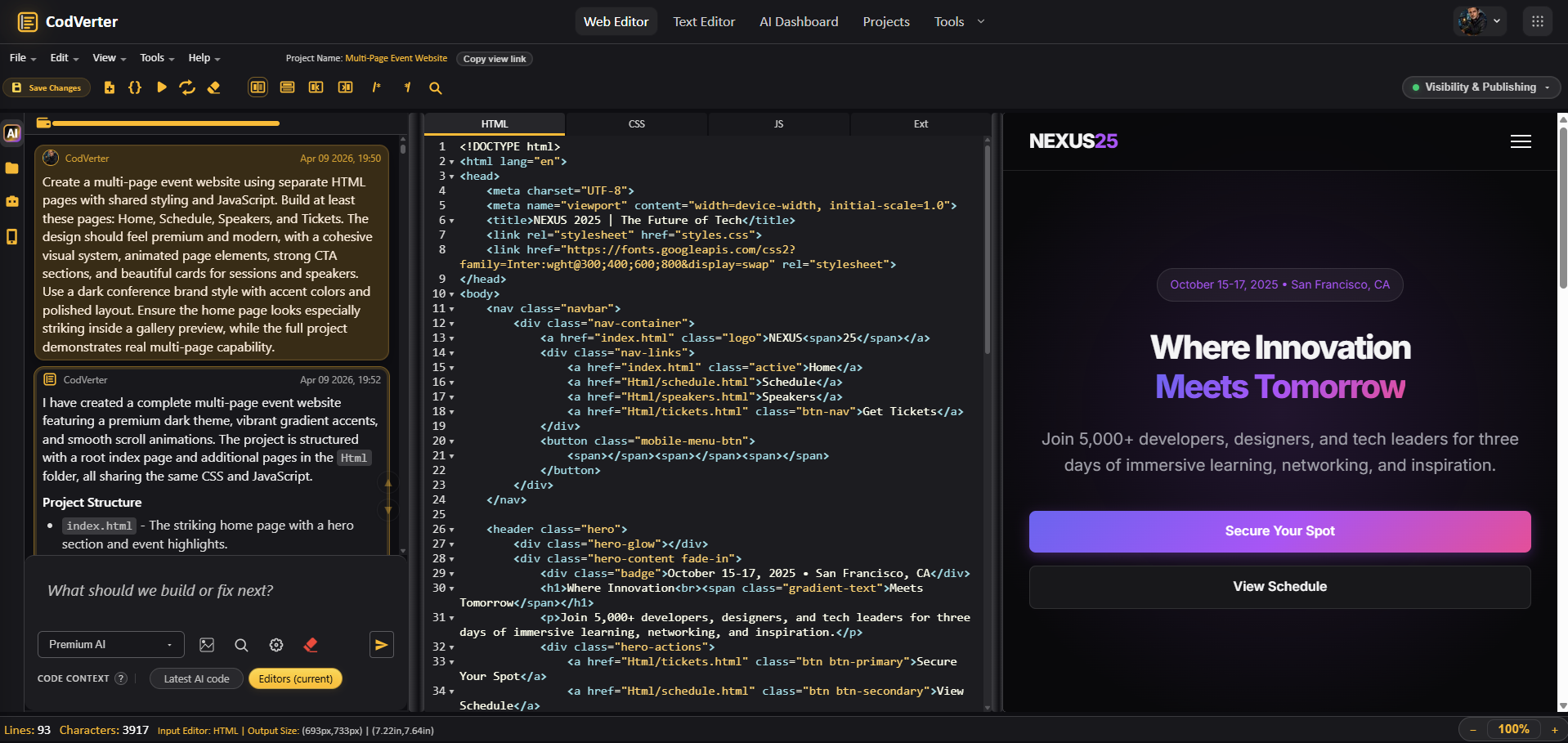
Task: Click the mobile device icon in sidebar
Action: tap(12, 237)
